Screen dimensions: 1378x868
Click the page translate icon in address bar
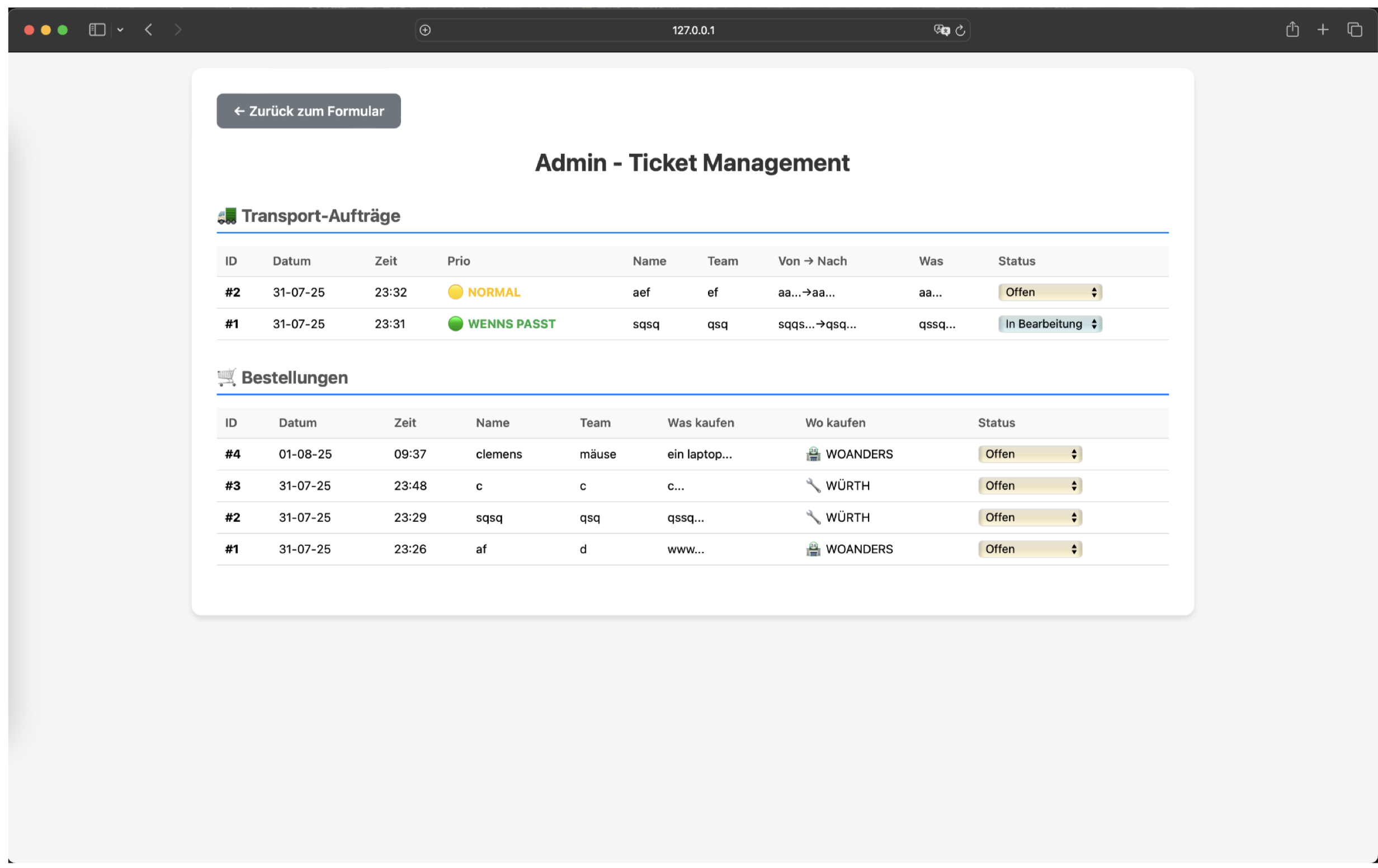[941, 30]
